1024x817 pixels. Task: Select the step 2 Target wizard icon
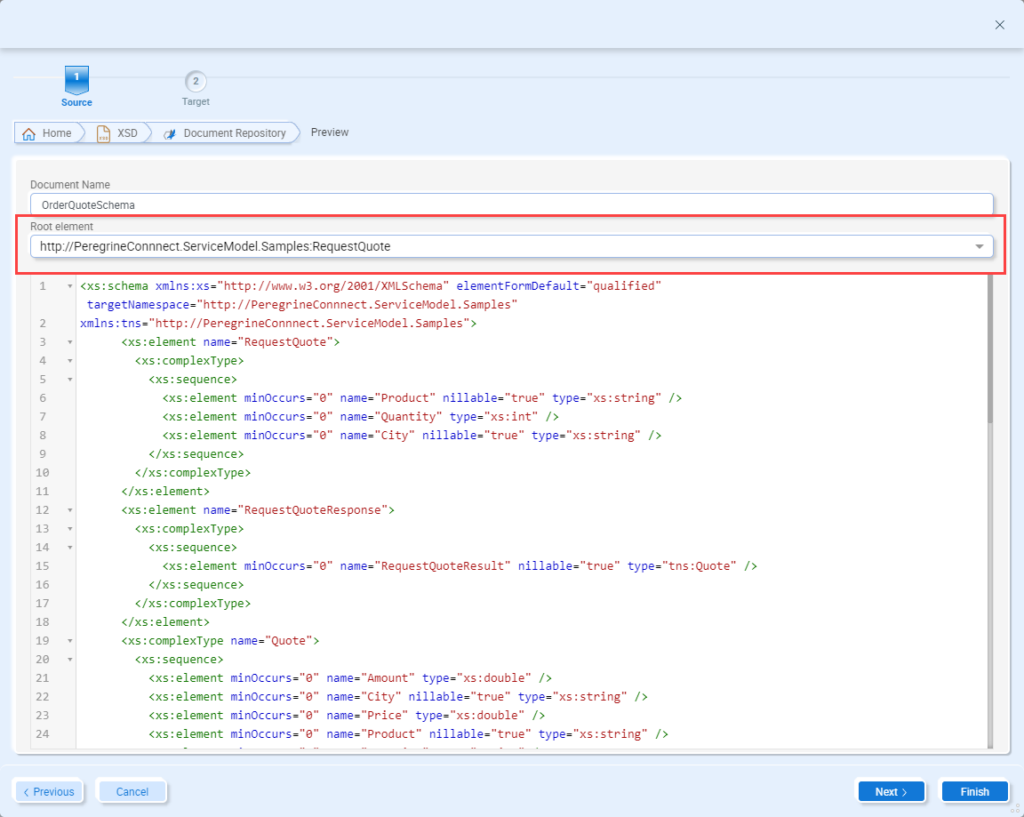click(196, 81)
